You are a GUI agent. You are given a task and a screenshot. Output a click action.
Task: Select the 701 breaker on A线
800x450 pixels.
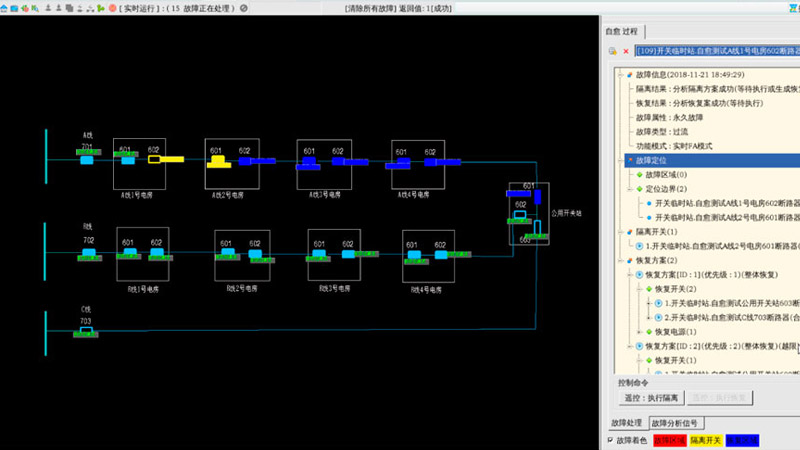point(87,158)
